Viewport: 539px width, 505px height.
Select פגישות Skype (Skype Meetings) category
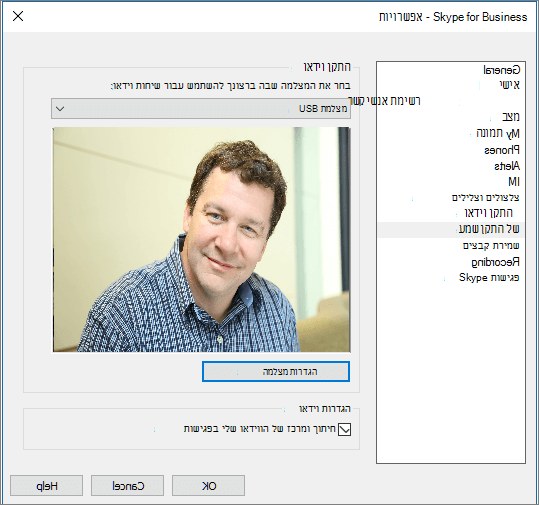pyautogui.click(x=489, y=277)
